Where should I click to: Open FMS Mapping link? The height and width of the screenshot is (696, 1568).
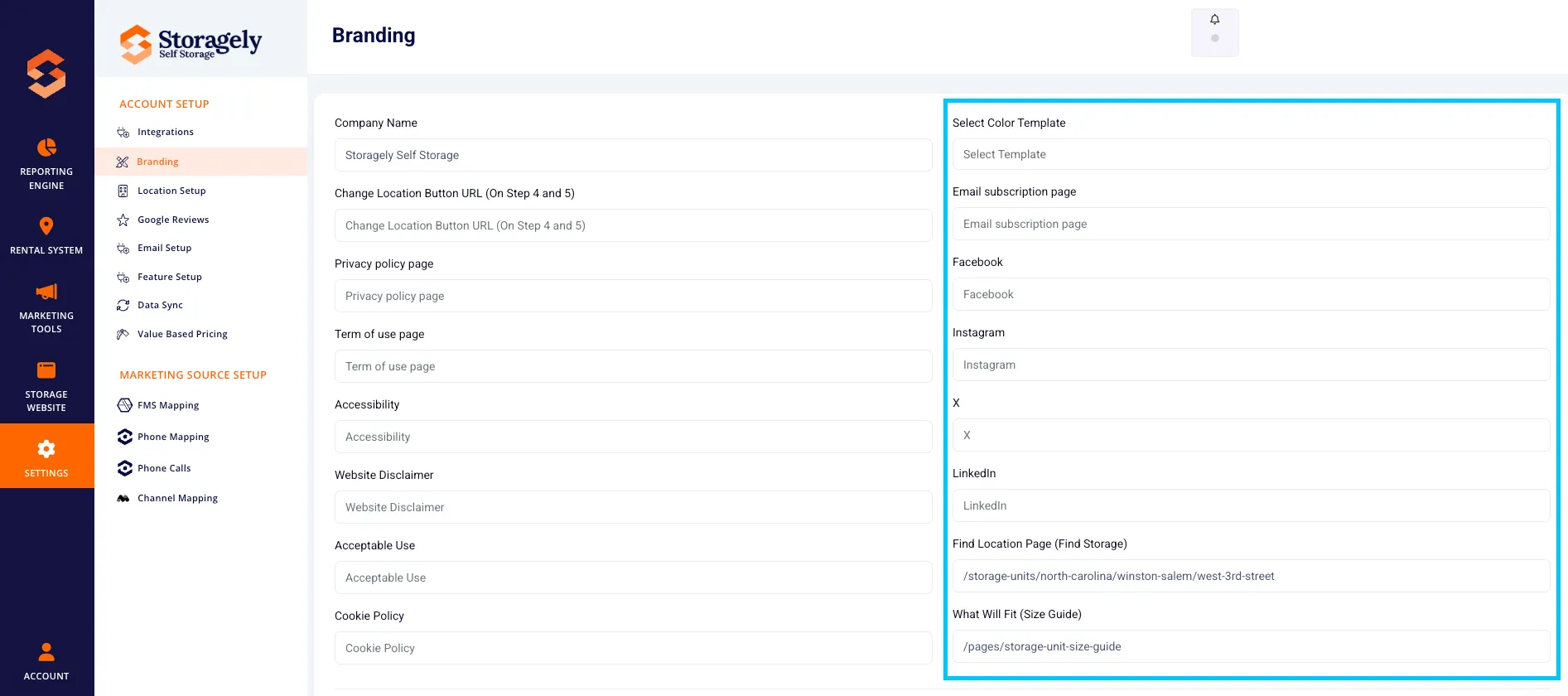tap(168, 405)
